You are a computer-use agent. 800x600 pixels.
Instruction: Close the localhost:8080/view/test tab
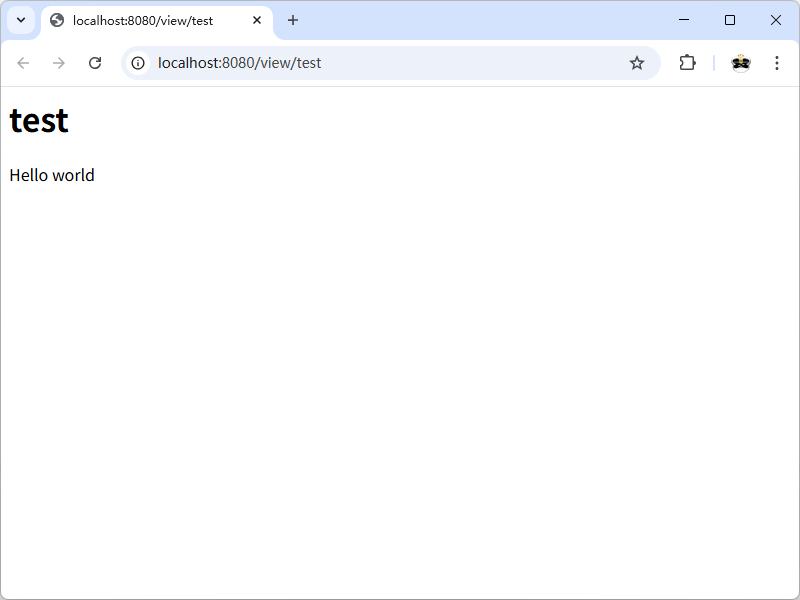(x=257, y=20)
